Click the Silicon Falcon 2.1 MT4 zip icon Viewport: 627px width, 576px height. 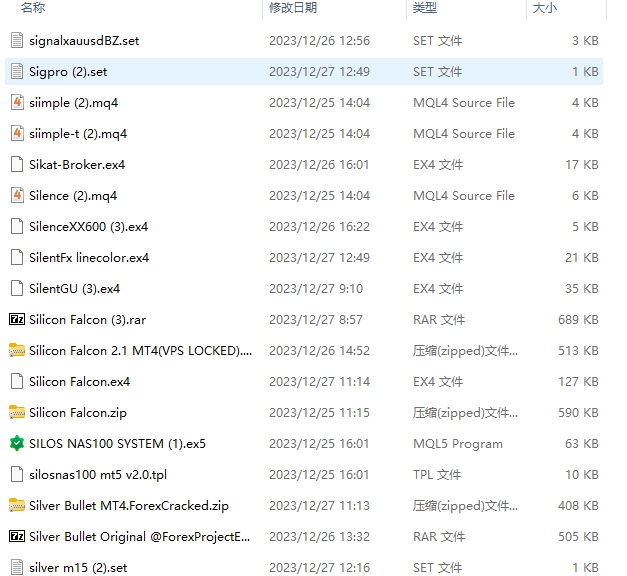16,351
